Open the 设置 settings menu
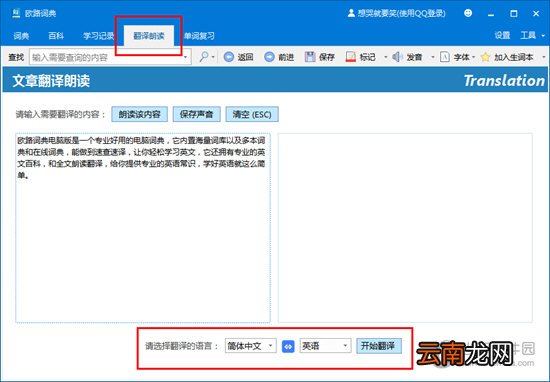This screenshot has height=382, width=550. coord(502,35)
